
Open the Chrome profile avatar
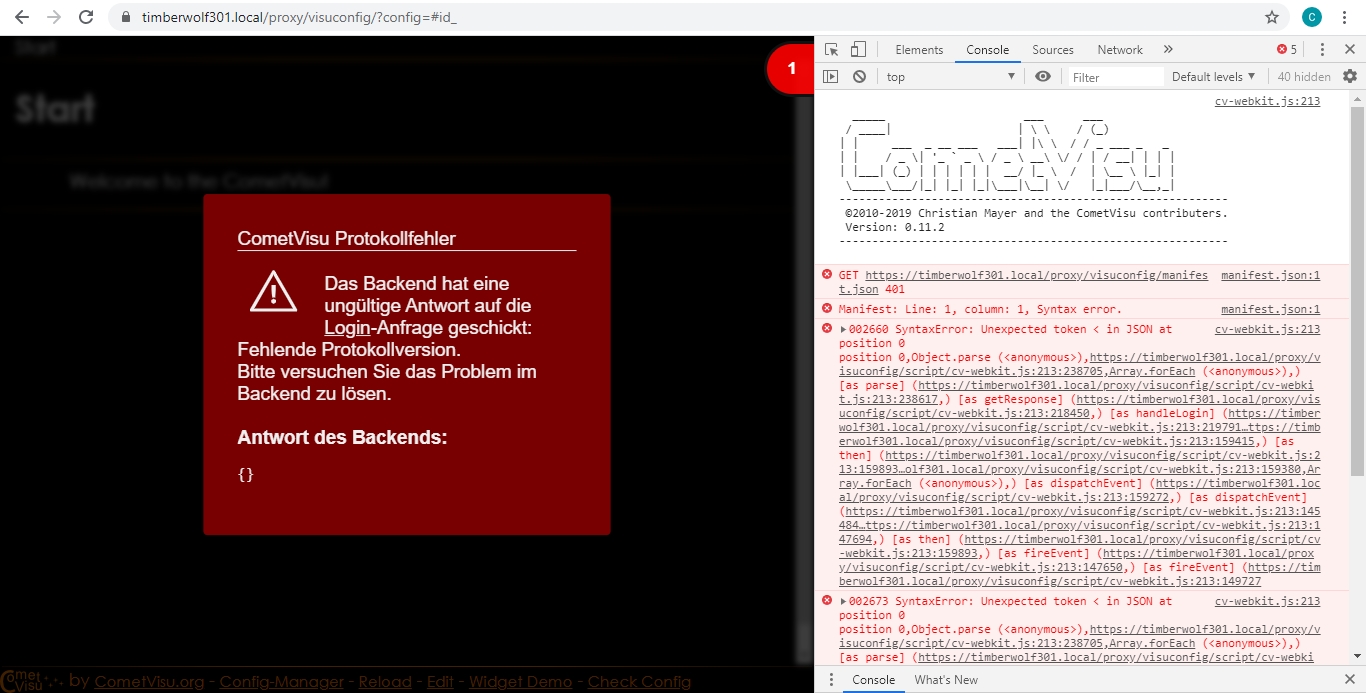click(x=1311, y=17)
